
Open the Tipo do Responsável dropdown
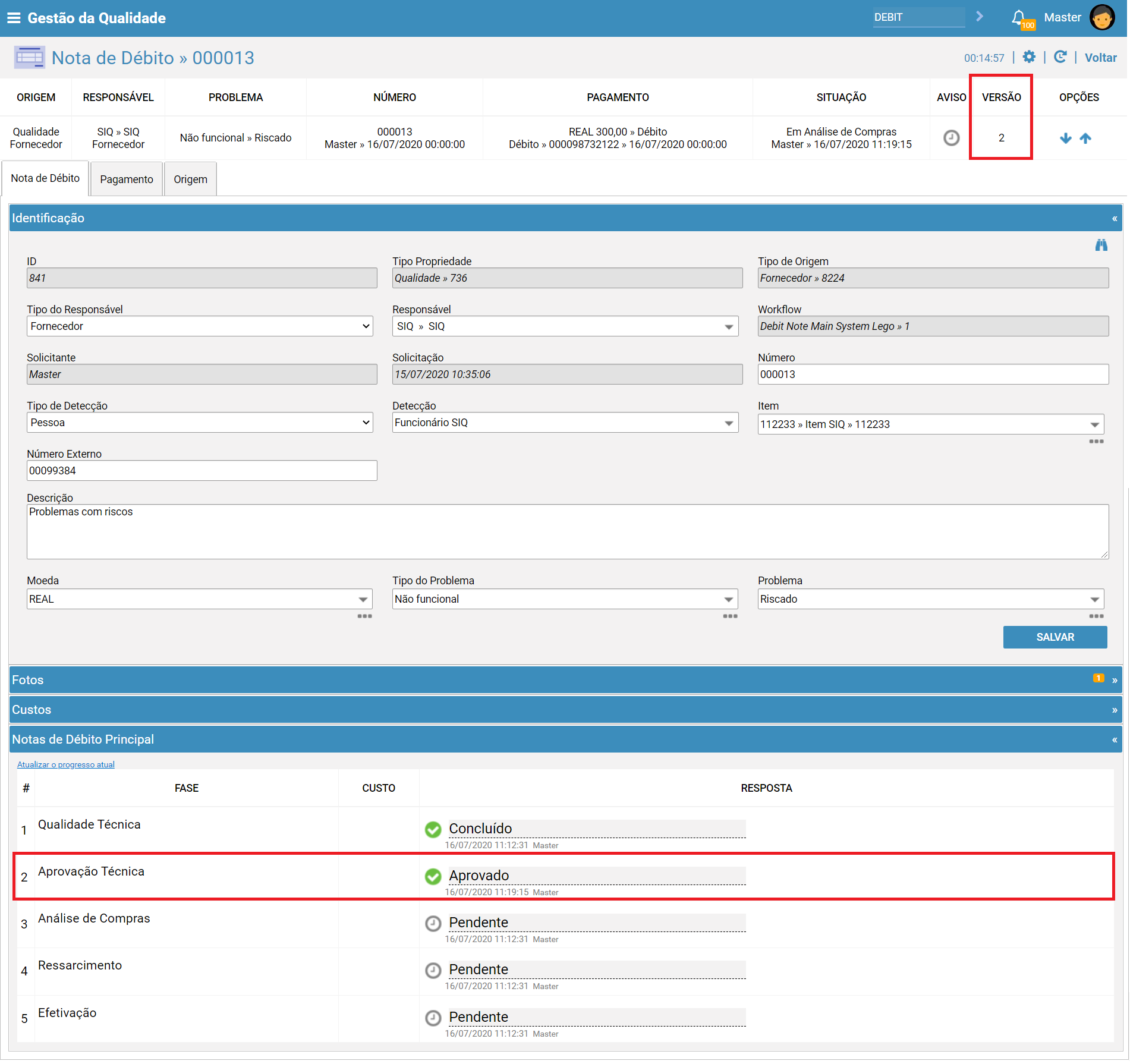[x=200, y=326]
